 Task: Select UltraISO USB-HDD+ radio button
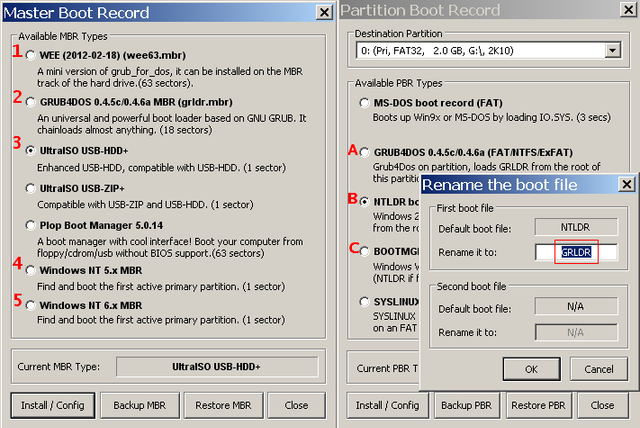click(x=31, y=149)
